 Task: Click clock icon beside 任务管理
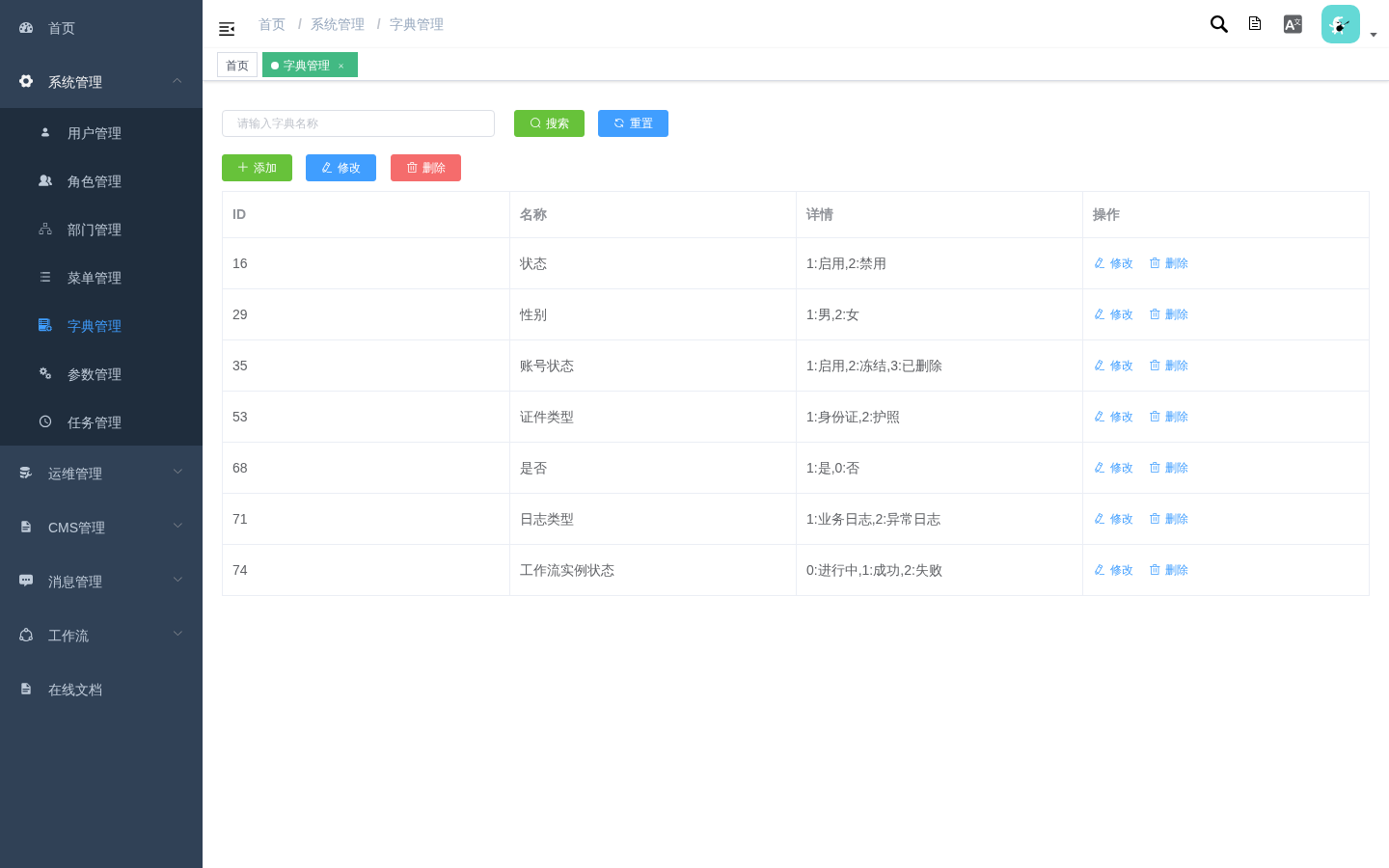point(45,421)
